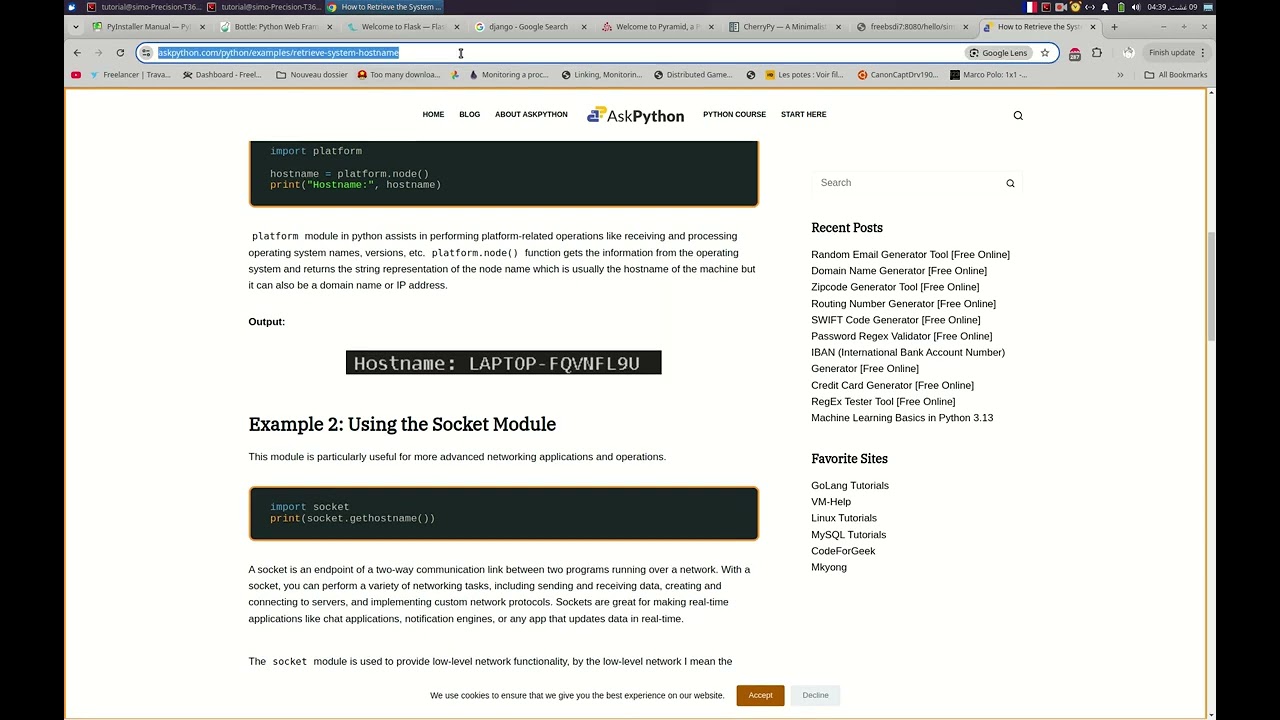
Task: Reload the AskPython page
Action: 120,52
